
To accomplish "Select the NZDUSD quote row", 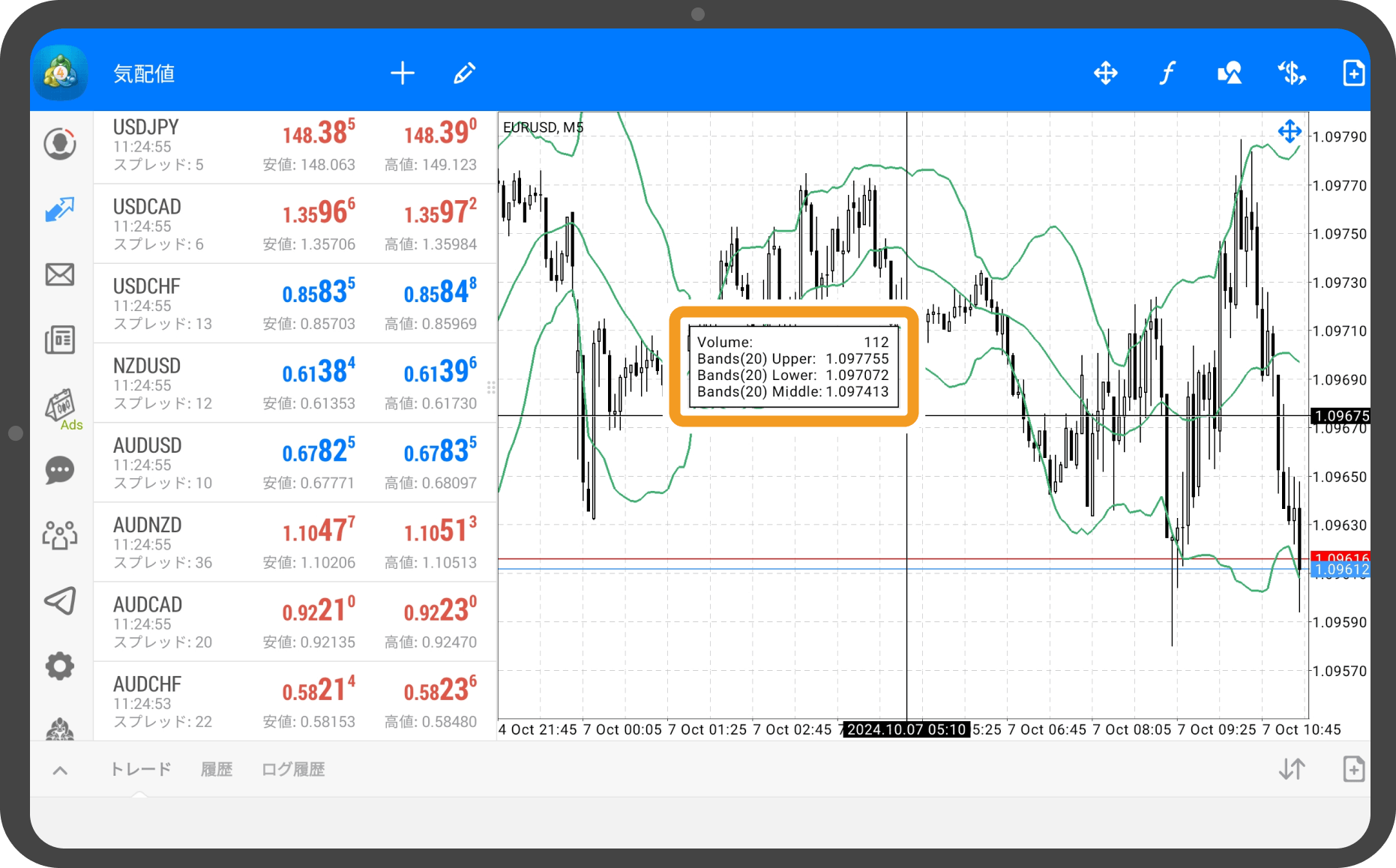I will point(295,383).
